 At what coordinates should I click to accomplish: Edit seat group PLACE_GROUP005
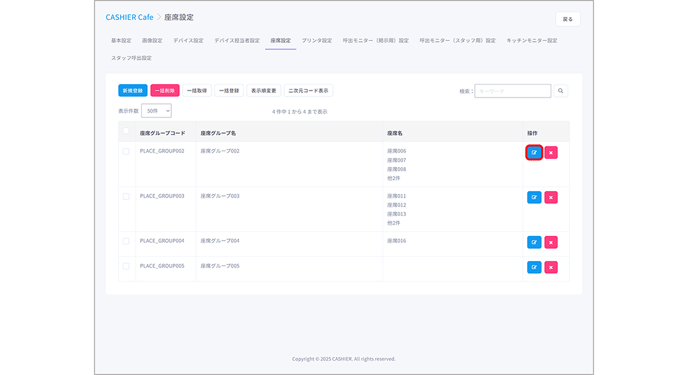tap(534, 267)
